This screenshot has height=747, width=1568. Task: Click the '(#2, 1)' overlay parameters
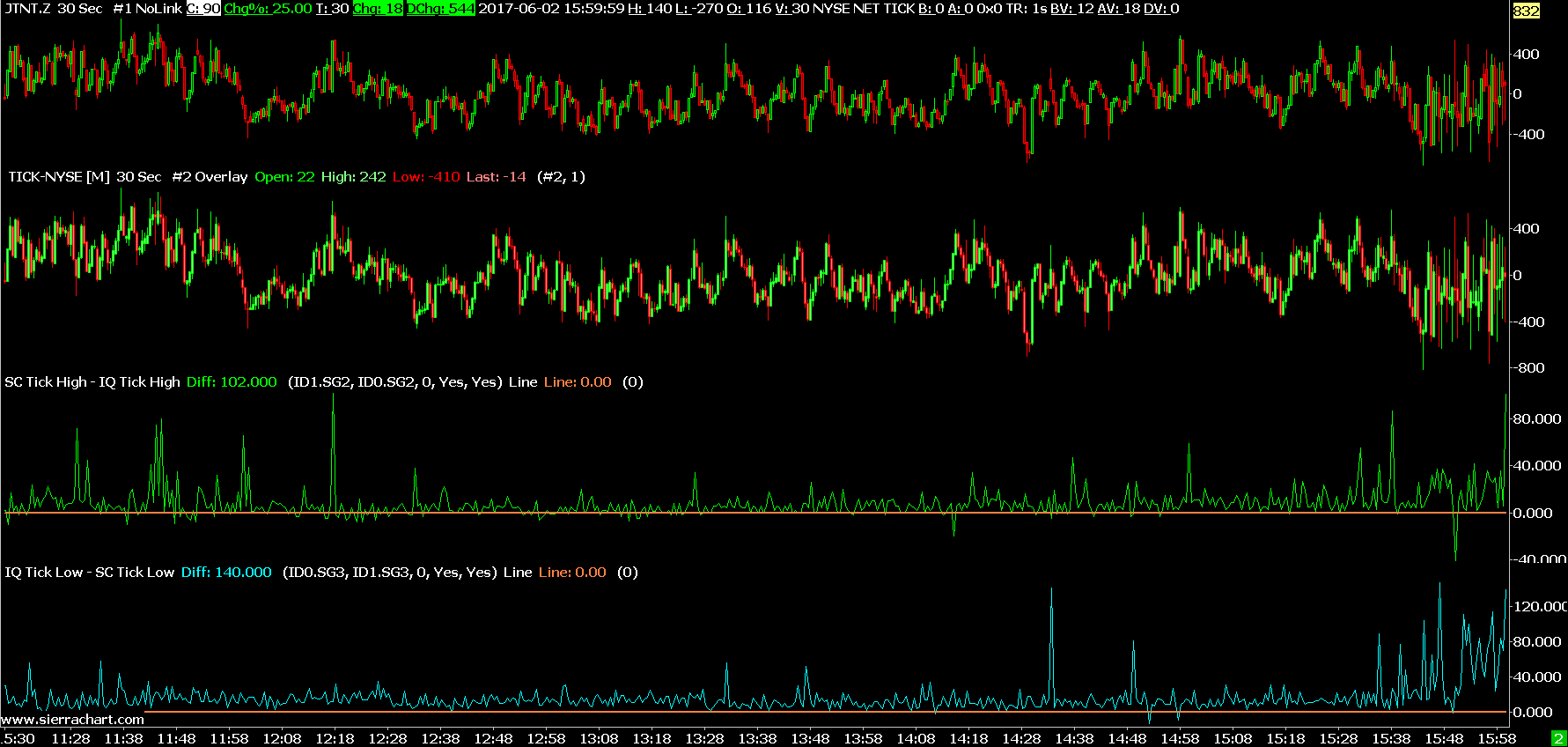(561, 177)
